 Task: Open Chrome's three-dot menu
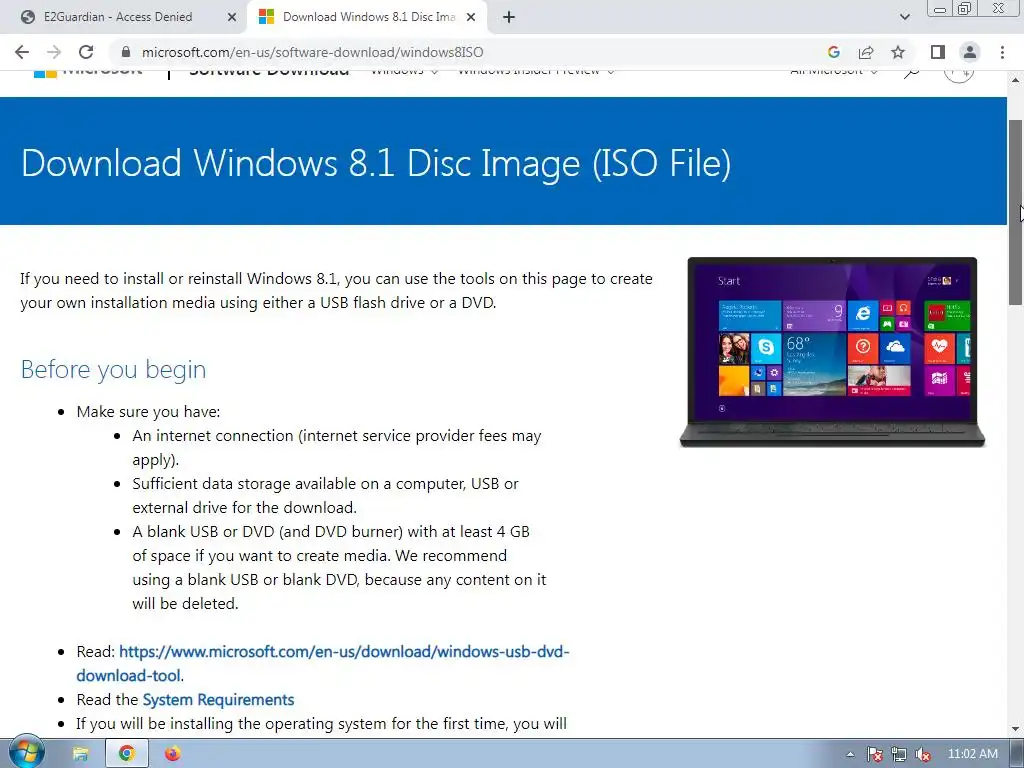tap(1002, 52)
